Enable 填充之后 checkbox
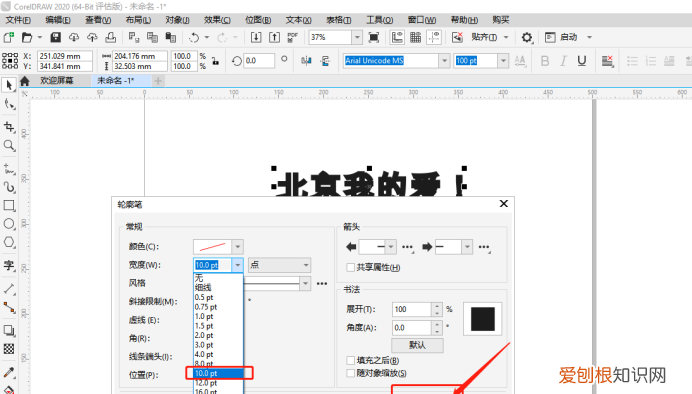The image size is (692, 394). click(x=350, y=360)
